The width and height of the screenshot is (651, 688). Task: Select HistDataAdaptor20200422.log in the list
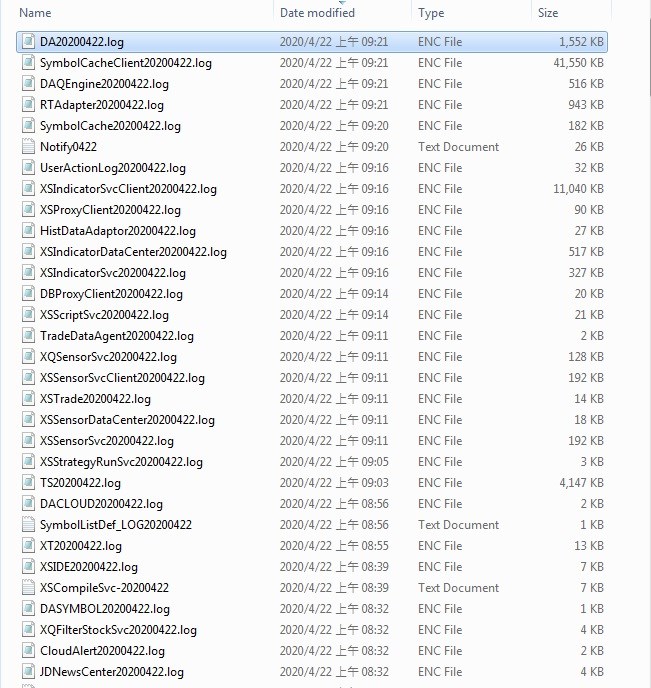pos(118,231)
